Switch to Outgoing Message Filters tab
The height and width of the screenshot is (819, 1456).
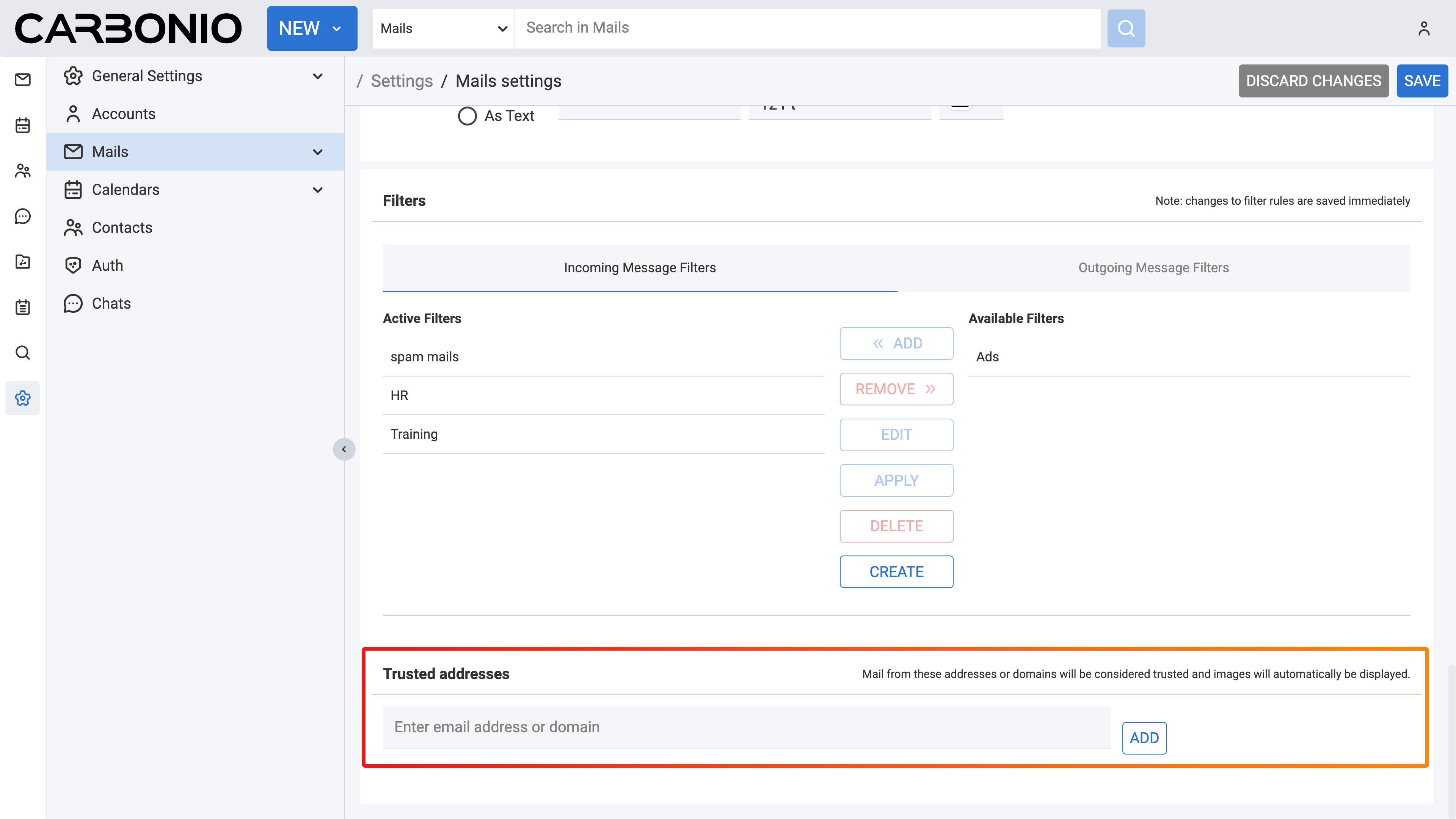[1153, 268]
